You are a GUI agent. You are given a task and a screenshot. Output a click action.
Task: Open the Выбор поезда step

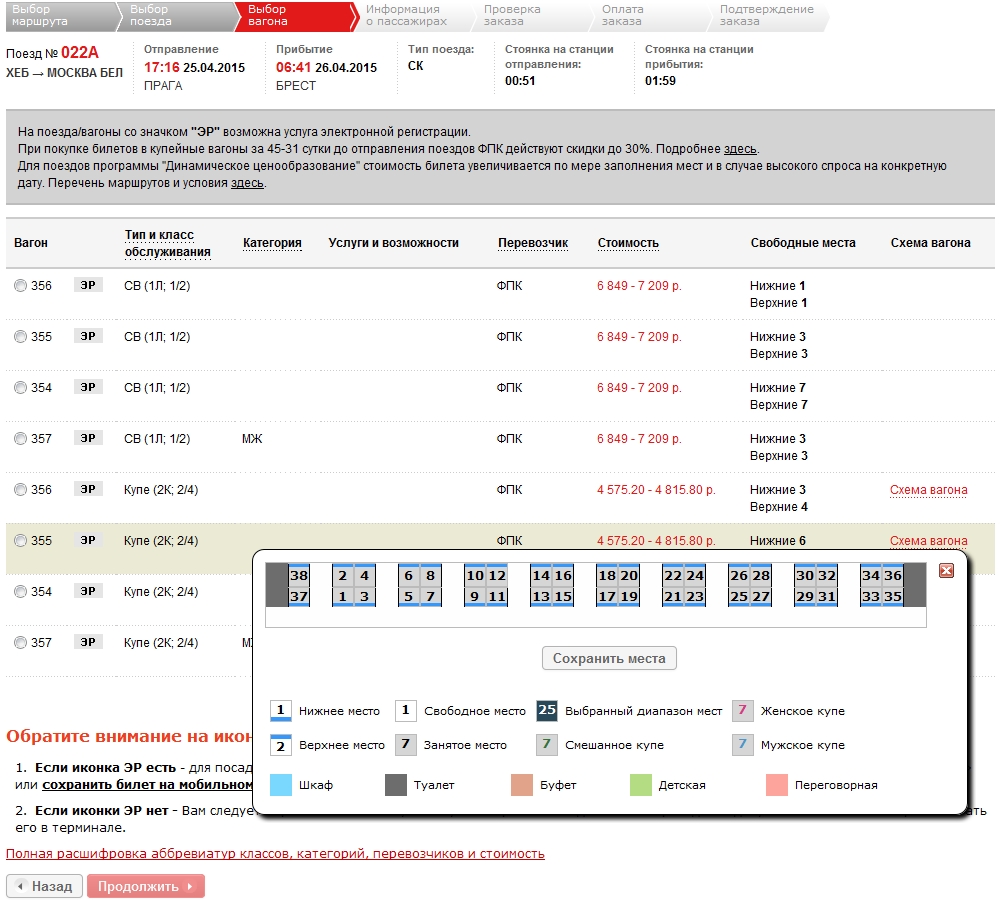(155, 15)
